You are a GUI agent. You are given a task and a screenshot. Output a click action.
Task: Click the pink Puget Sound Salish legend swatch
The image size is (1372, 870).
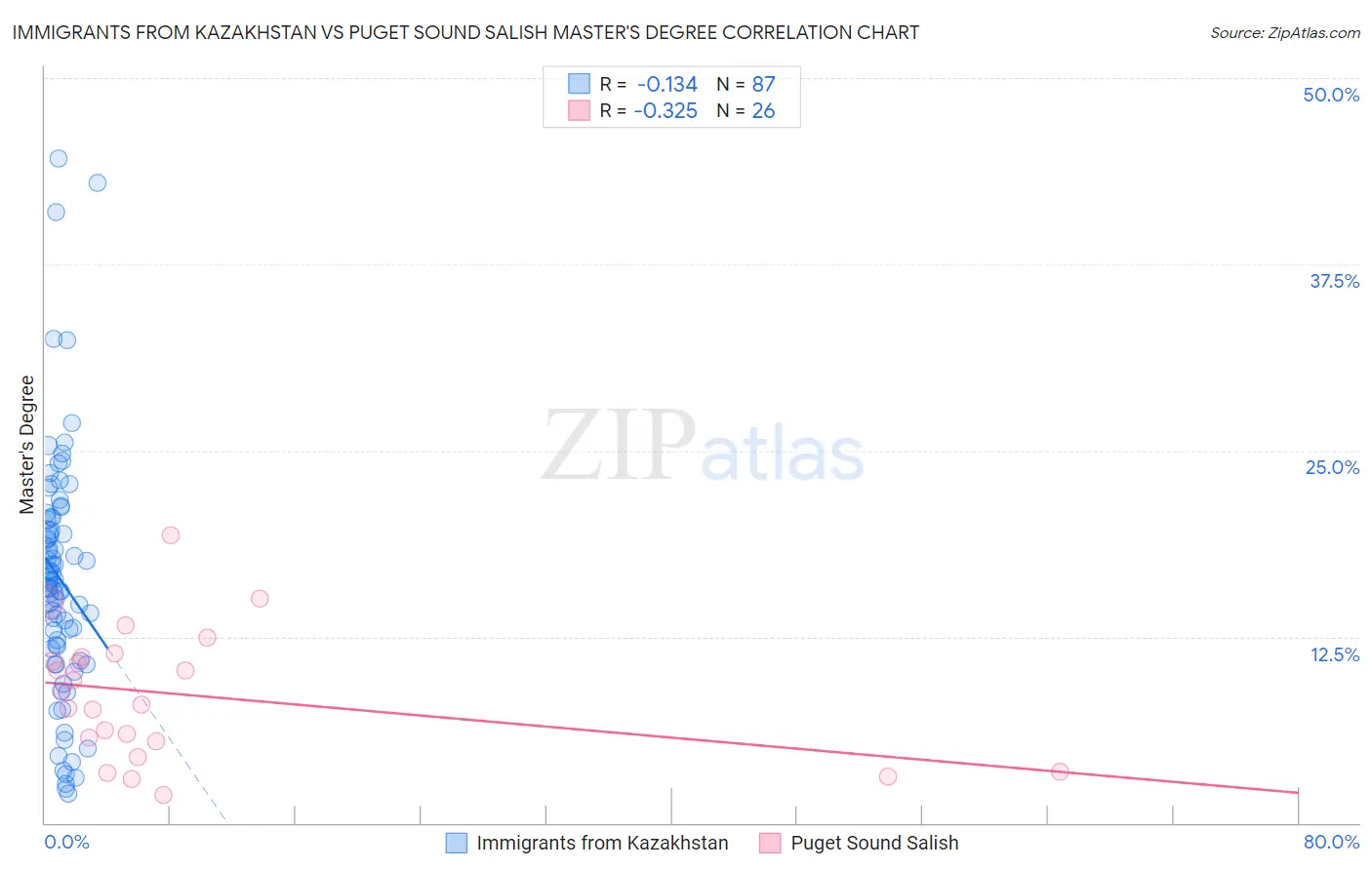point(770,843)
